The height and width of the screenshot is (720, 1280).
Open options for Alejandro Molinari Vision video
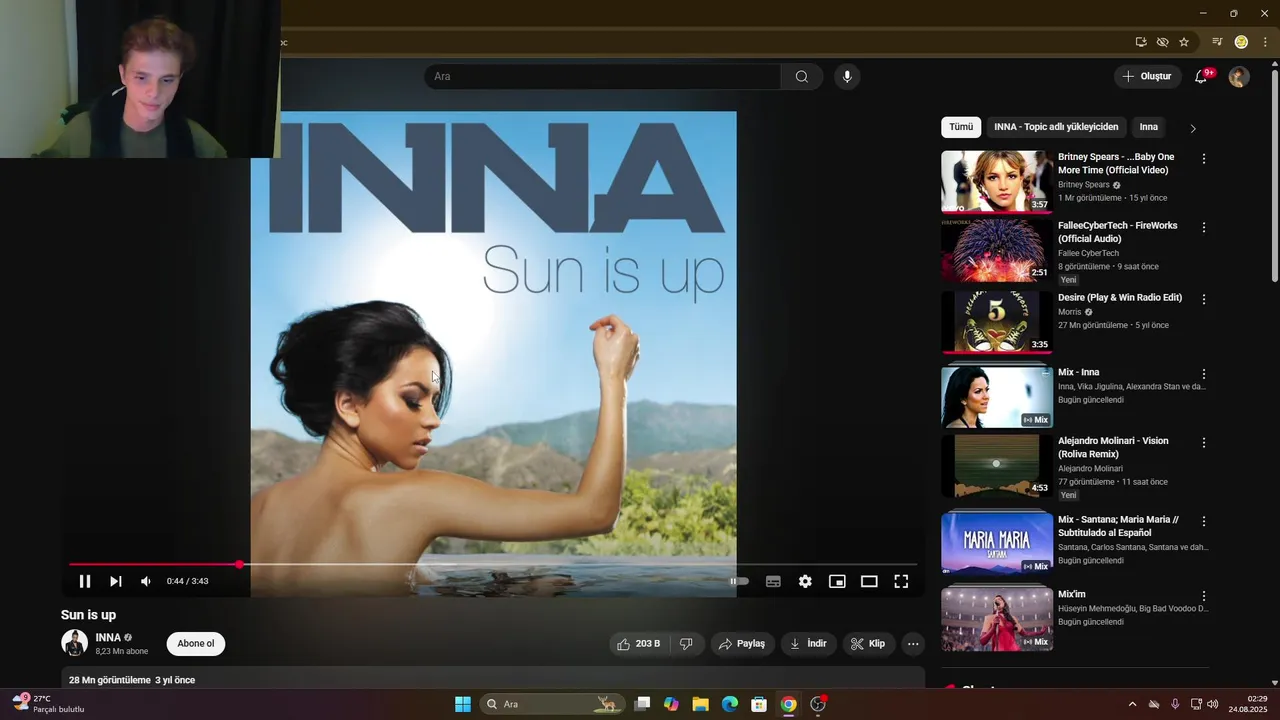[1204, 442]
